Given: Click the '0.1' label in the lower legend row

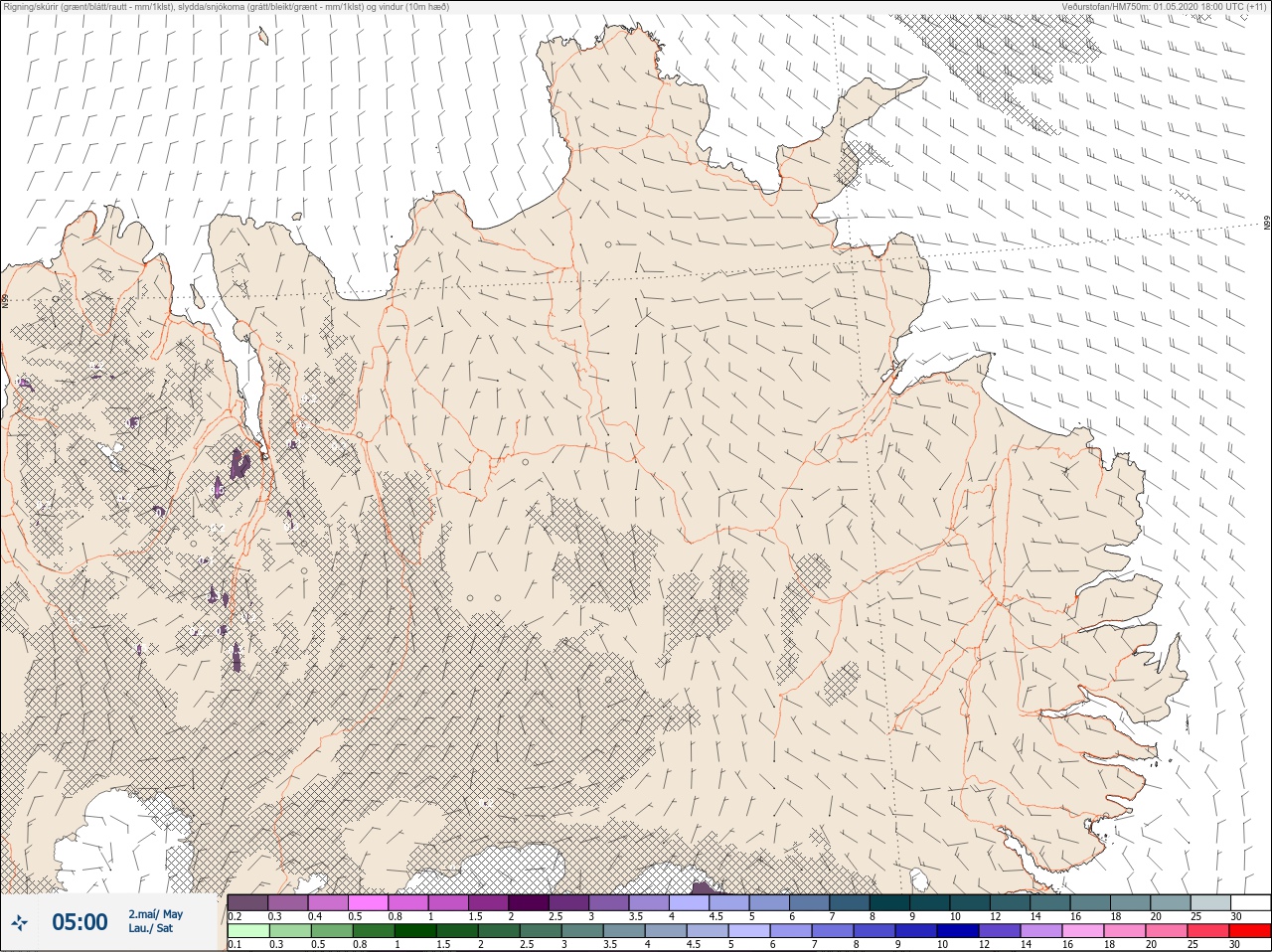Looking at the screenshot, I should (x=235, y=945).
